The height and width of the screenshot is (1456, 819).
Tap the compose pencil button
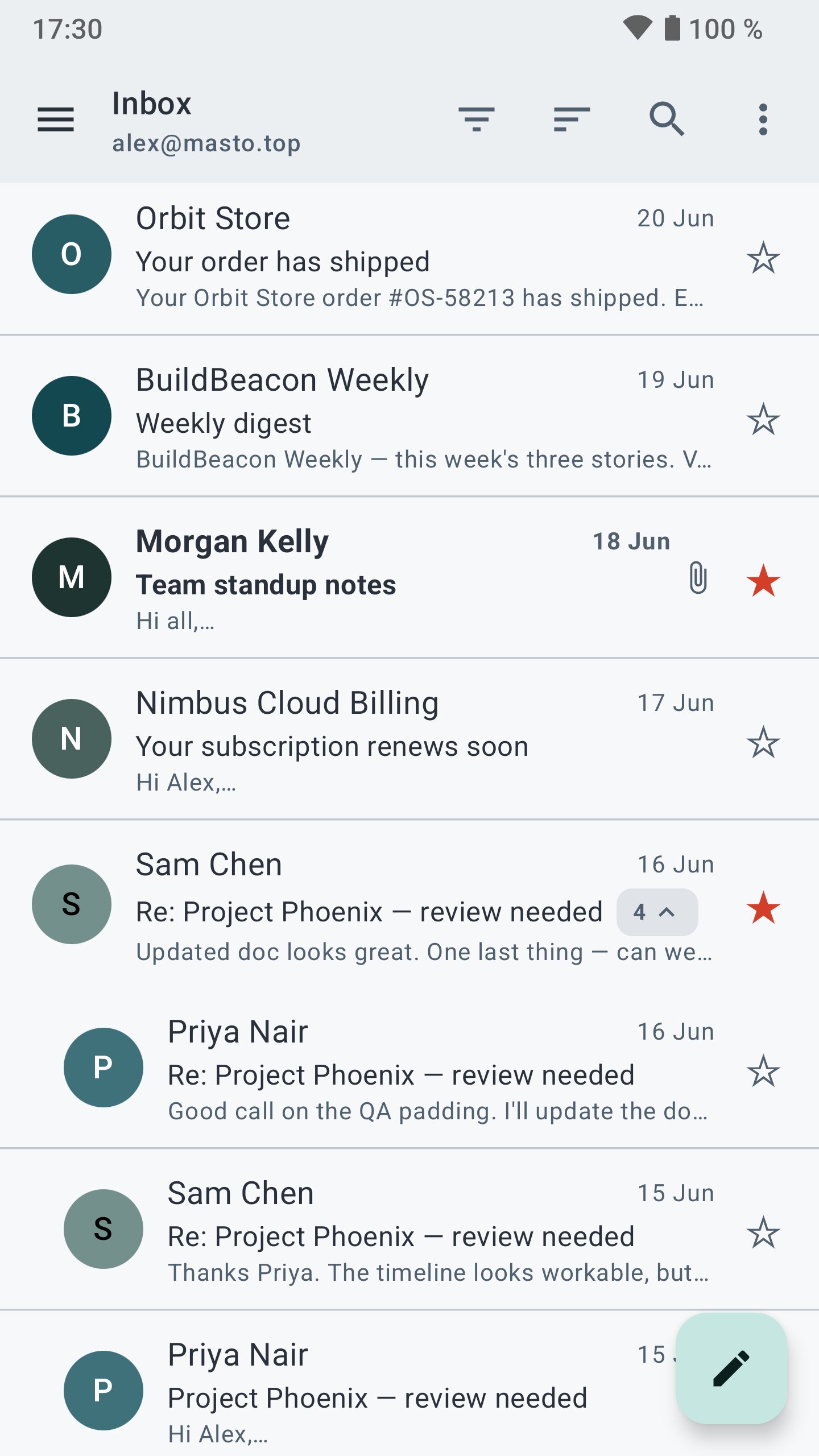[731, 1368]
